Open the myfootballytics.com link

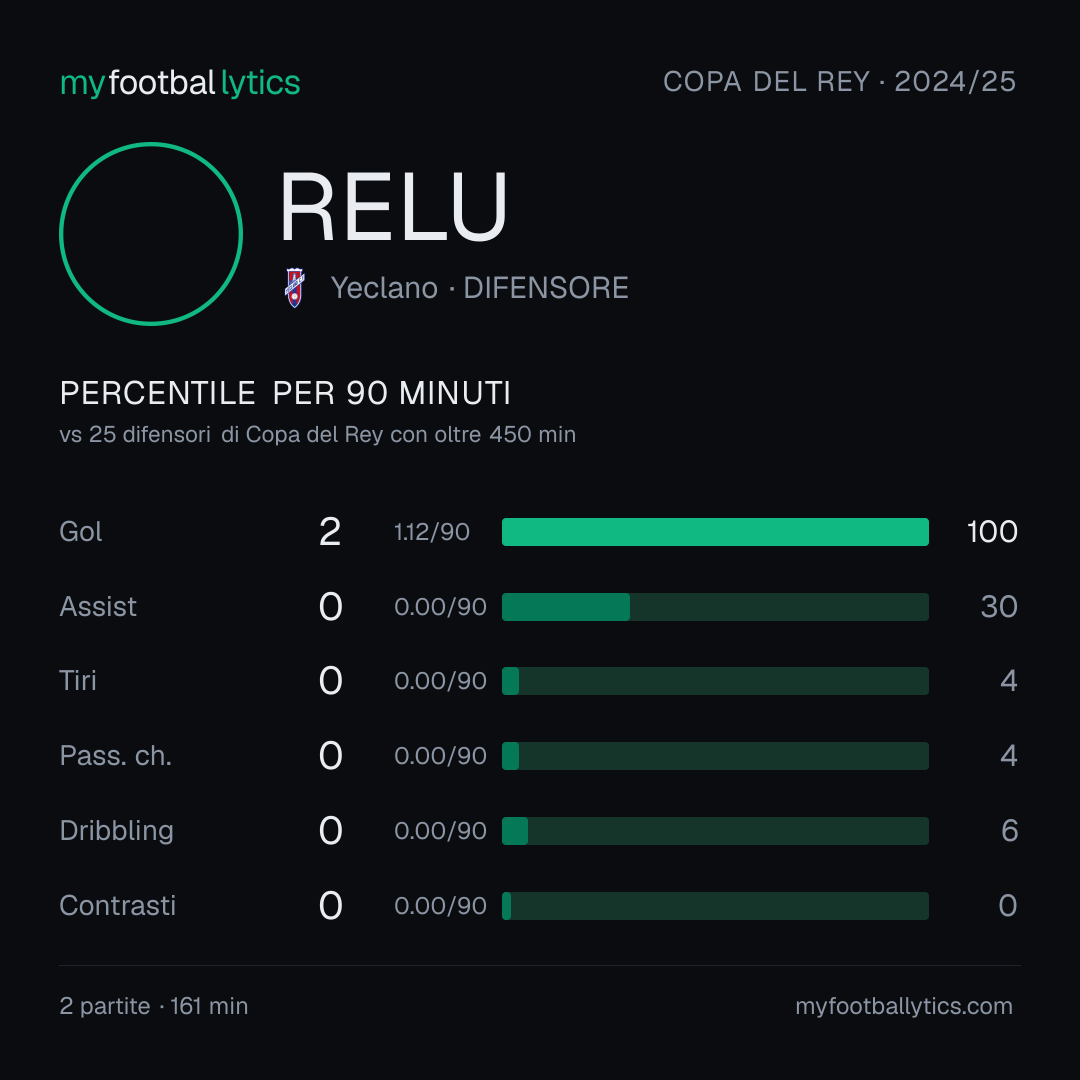tap(904, 1006)
